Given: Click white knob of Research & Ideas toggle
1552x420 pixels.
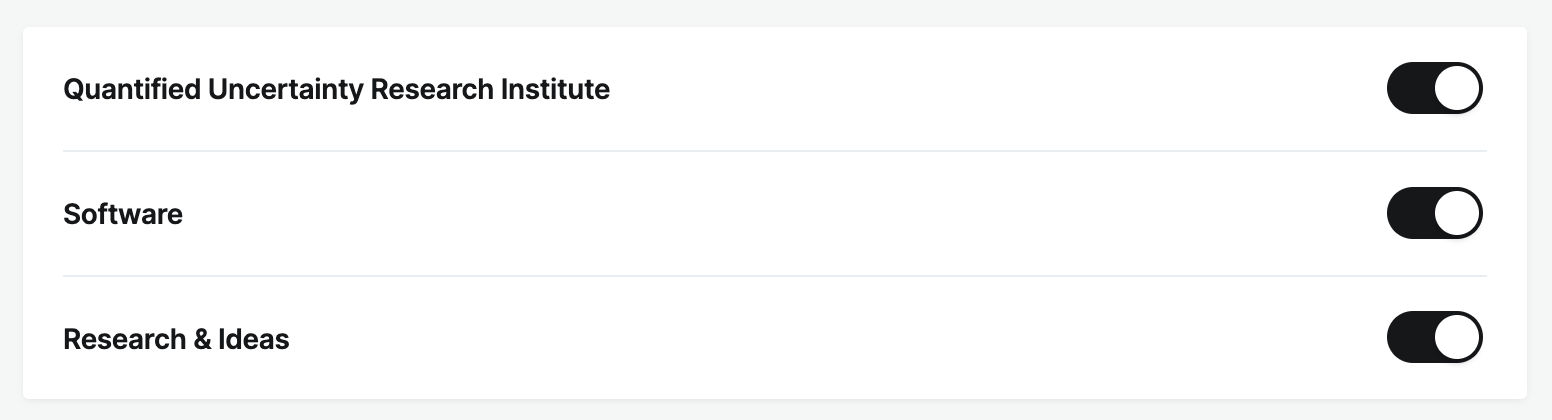Looking at the screenshot, I should click(1457, 338).
